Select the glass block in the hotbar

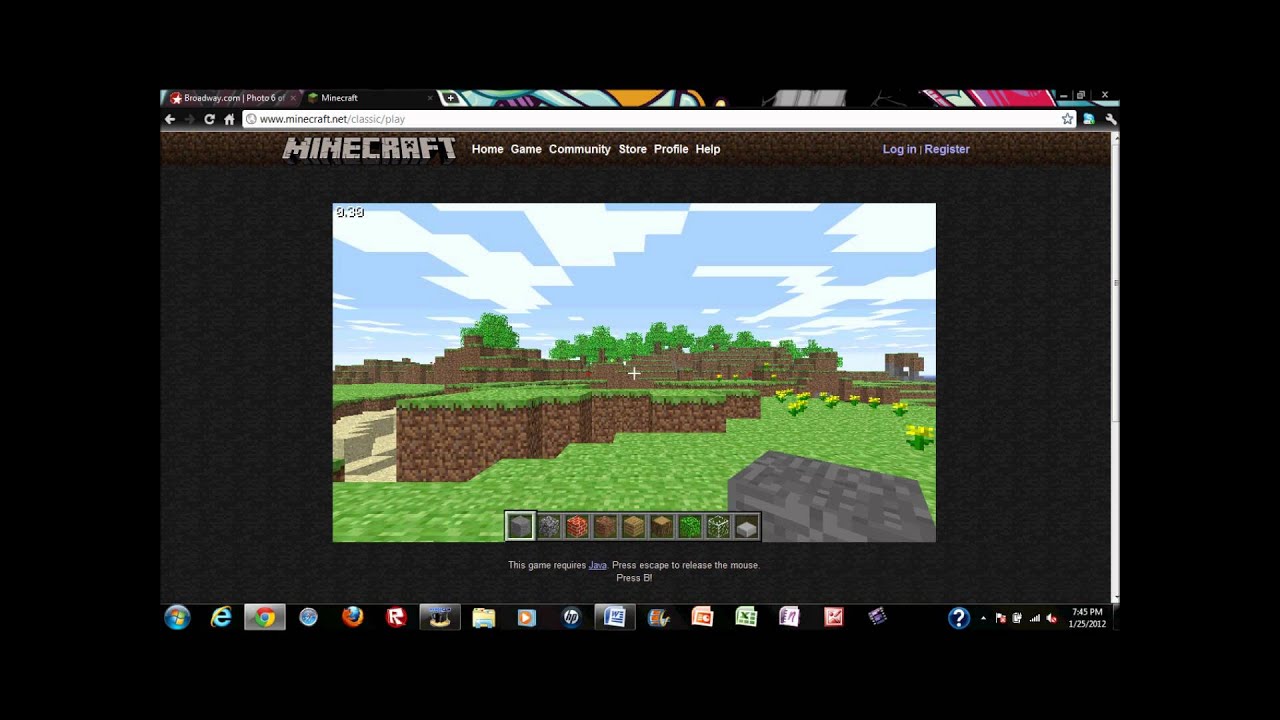click(718, 526)
